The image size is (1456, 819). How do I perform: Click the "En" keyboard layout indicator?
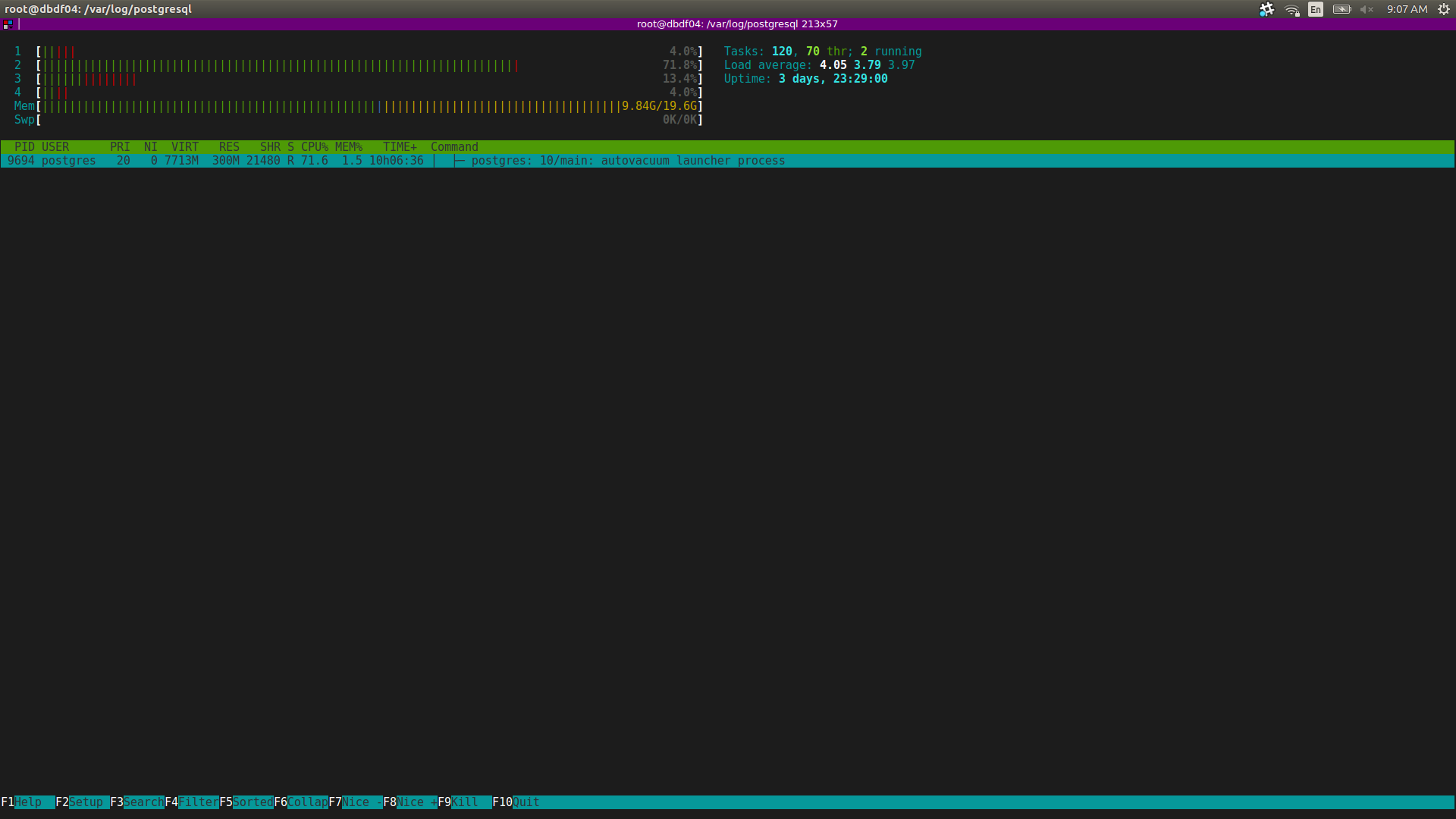pyautogui.click(x=1316, y=9)
